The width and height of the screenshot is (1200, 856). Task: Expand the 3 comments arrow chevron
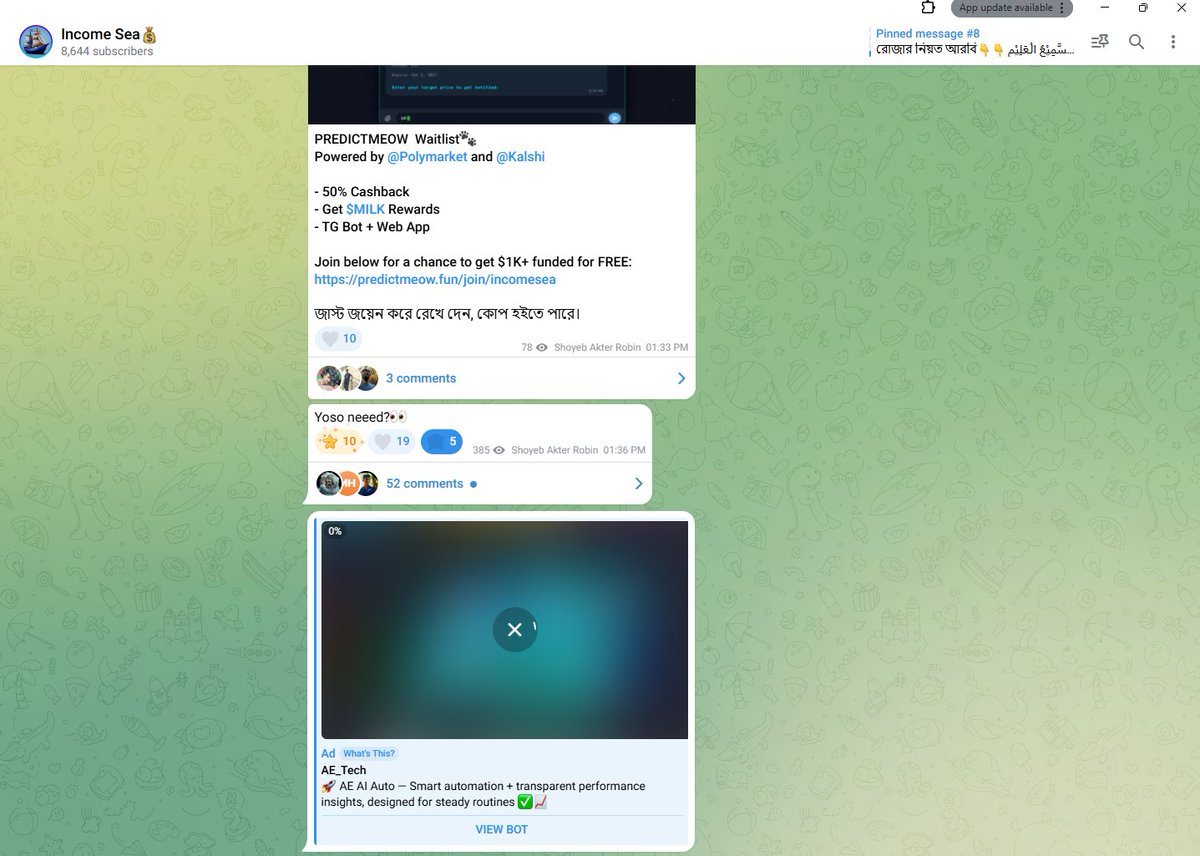pos(681,378)
